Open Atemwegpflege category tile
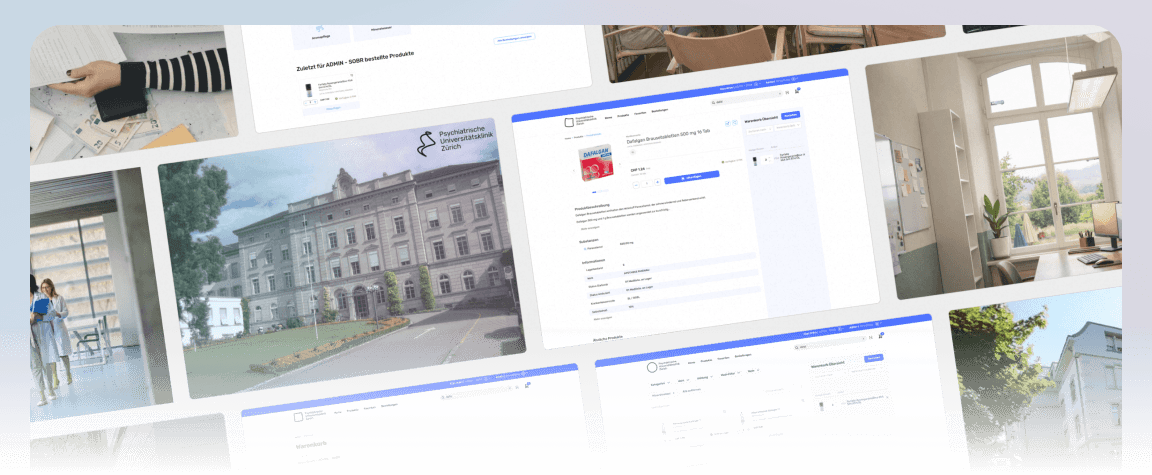This screenshot has width=1152, height=475. pos(321,35)
